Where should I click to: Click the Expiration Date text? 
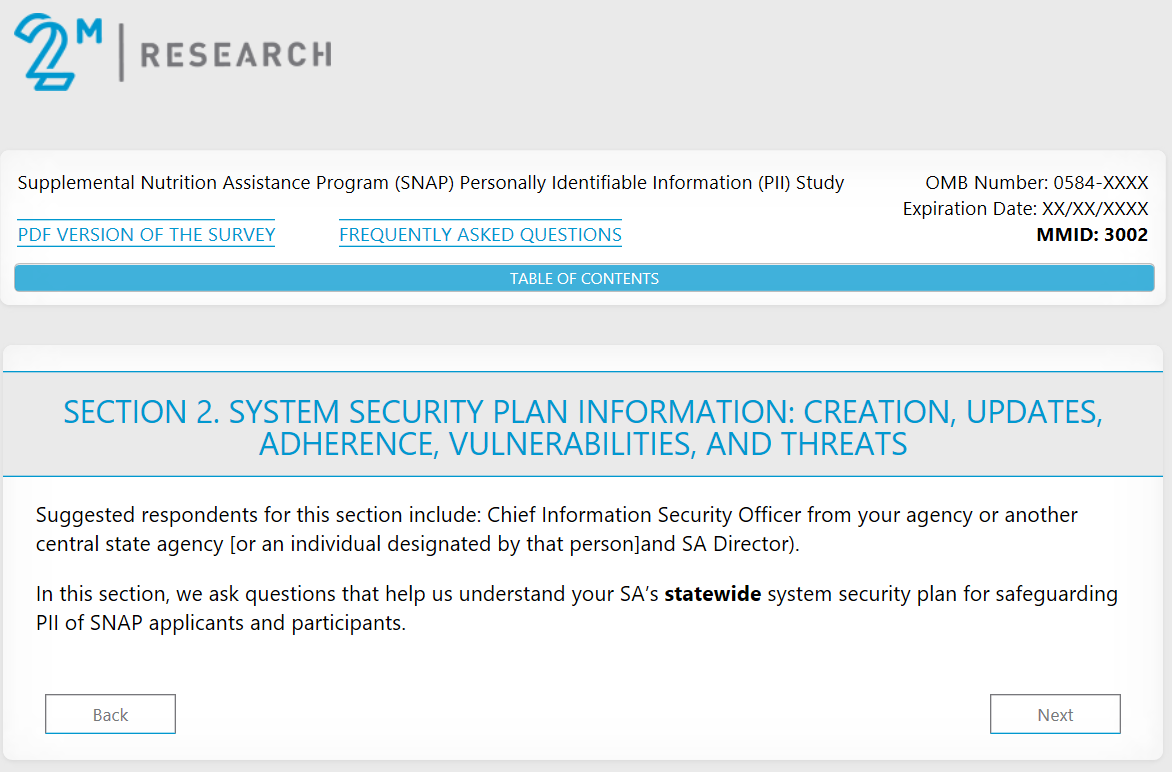(1025, 209)
